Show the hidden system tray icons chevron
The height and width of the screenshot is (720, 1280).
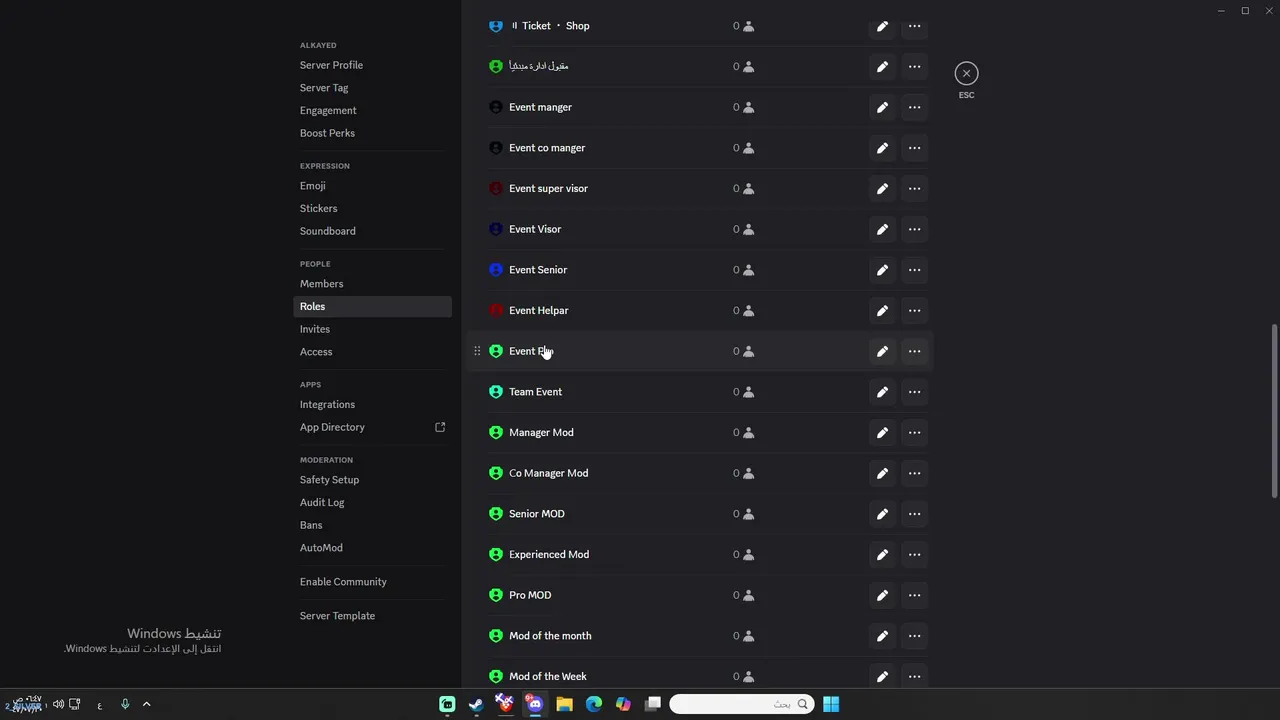coord(146,704)
